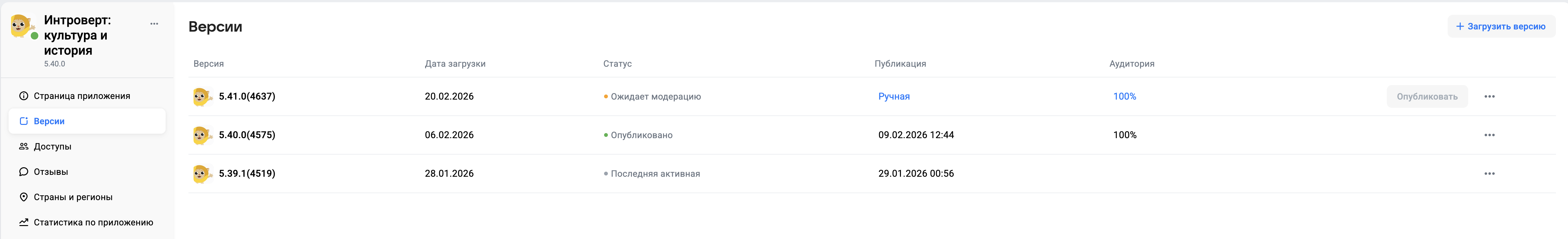Open Статистика по приложению
The image size is (1568, 239).
93,223
